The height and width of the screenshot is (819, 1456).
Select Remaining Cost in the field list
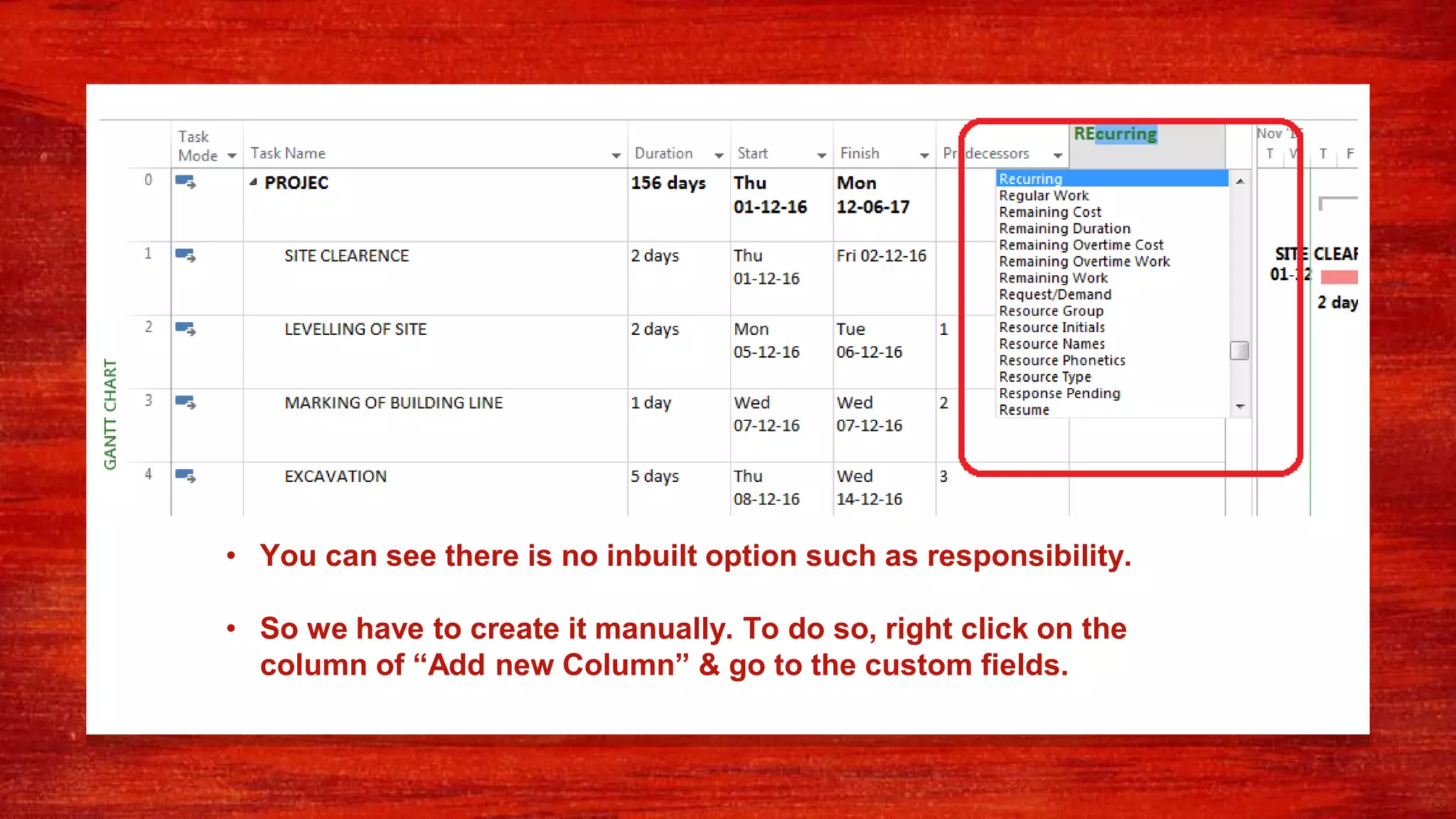pyautogui.click(x=1112, y=212)
